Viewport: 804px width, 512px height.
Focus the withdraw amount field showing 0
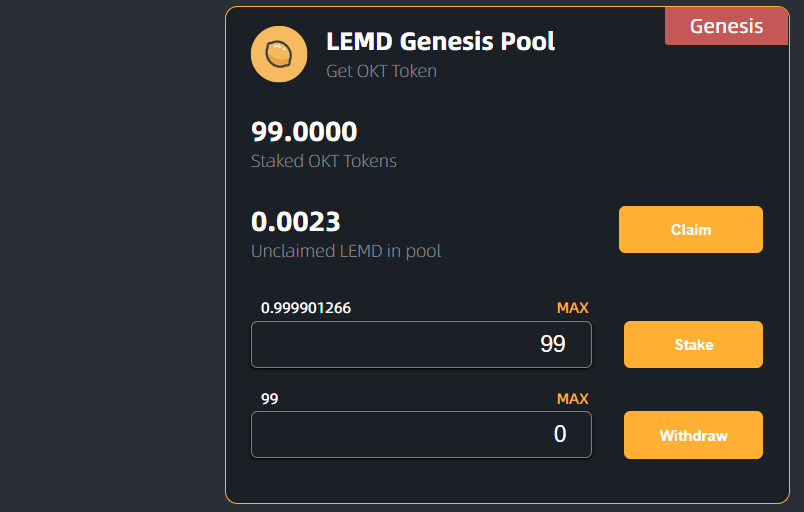pyautogui.click(x=421, y=435)
